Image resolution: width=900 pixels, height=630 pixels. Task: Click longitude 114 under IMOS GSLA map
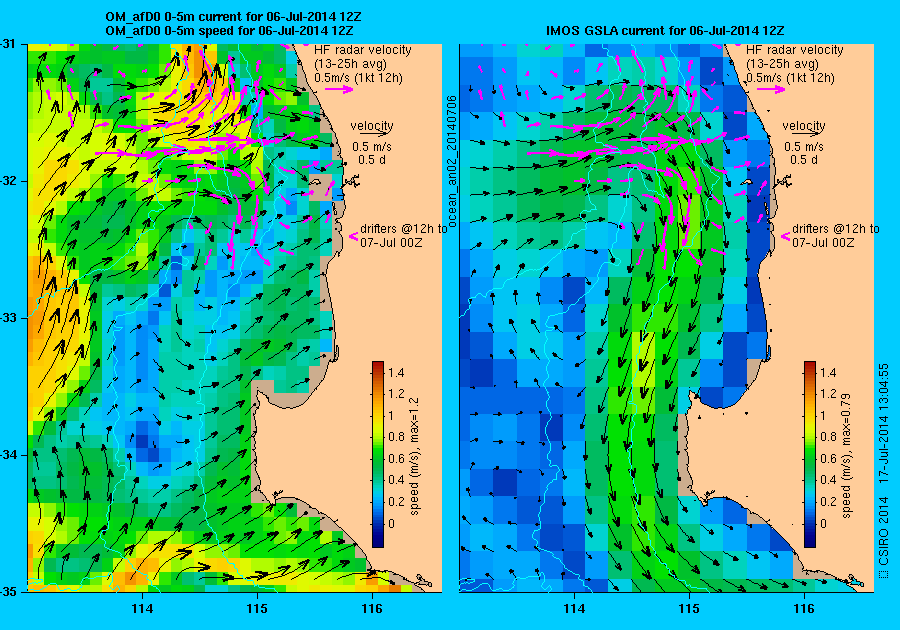point(575,609)
